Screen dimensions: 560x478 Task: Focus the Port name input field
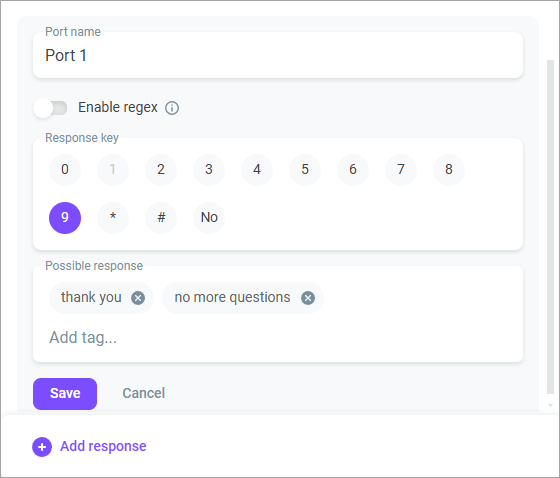[278, 55]
